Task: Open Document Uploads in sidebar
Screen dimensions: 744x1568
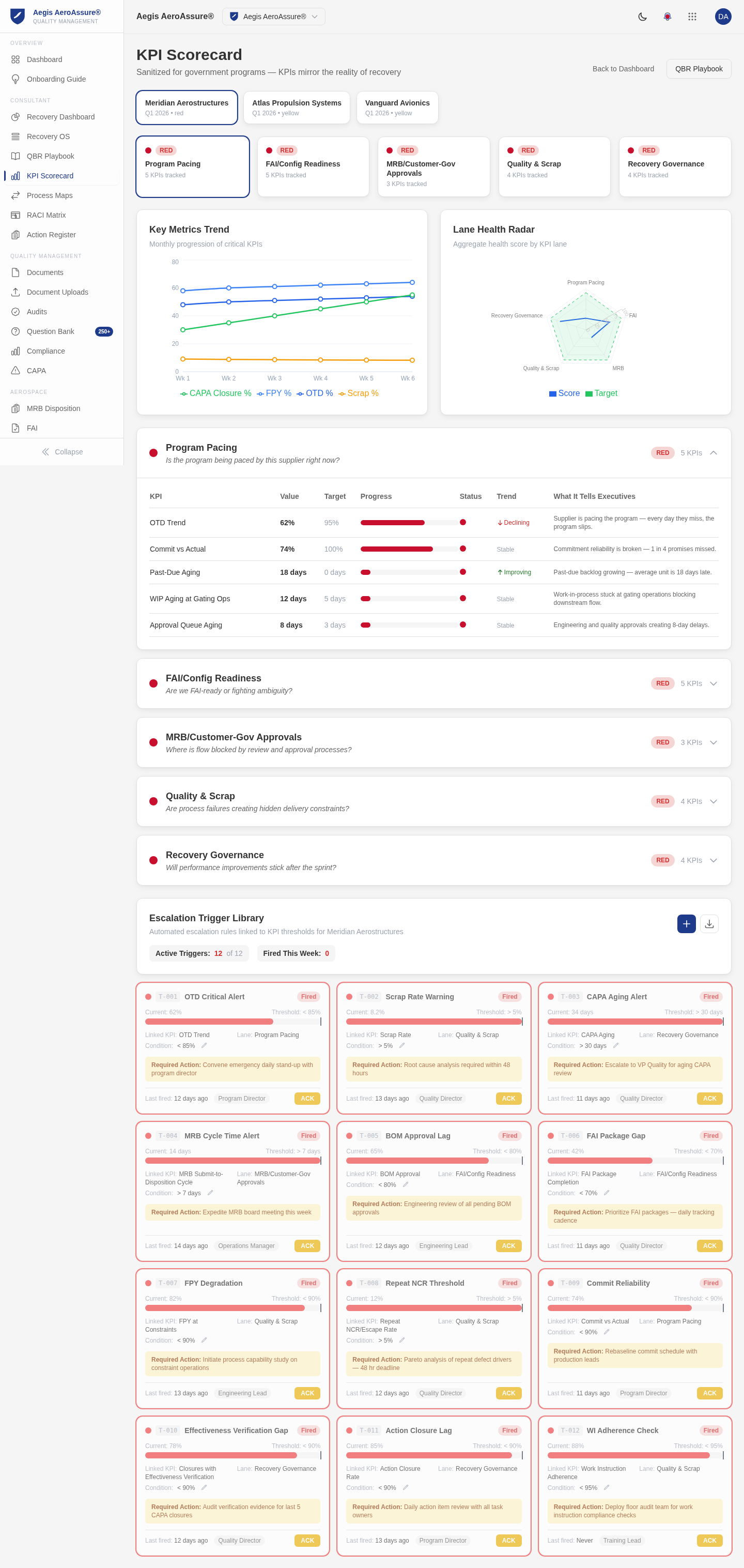Action: pos(61,292)
